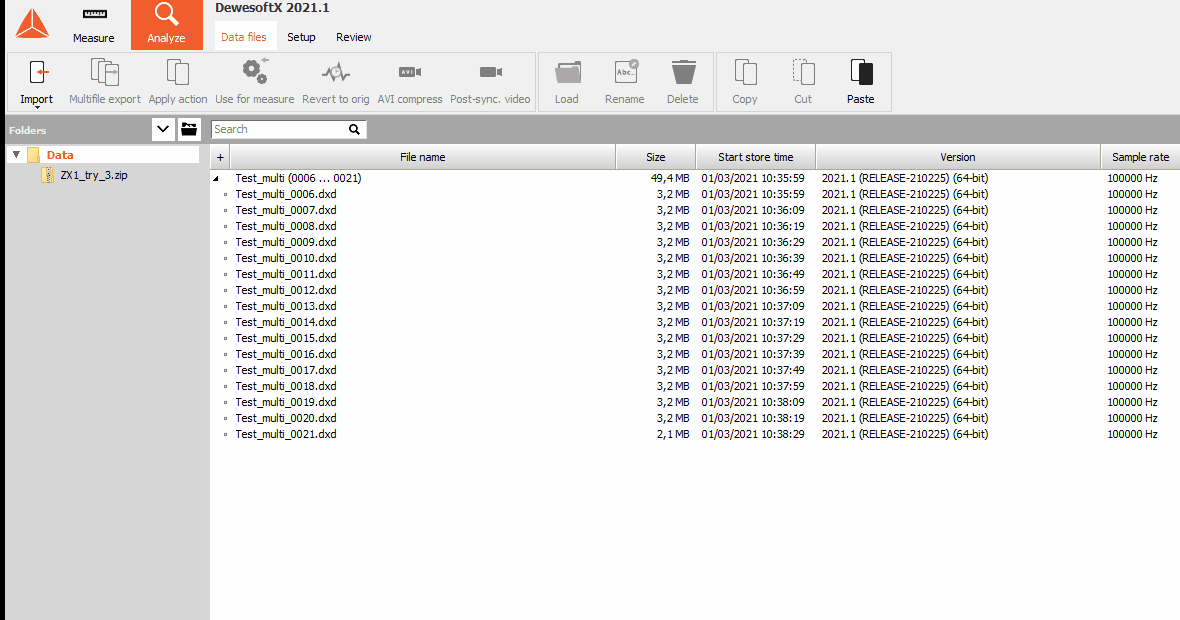
Task: Select file Test_multi_0007.dxd
Action: (286, 210)
